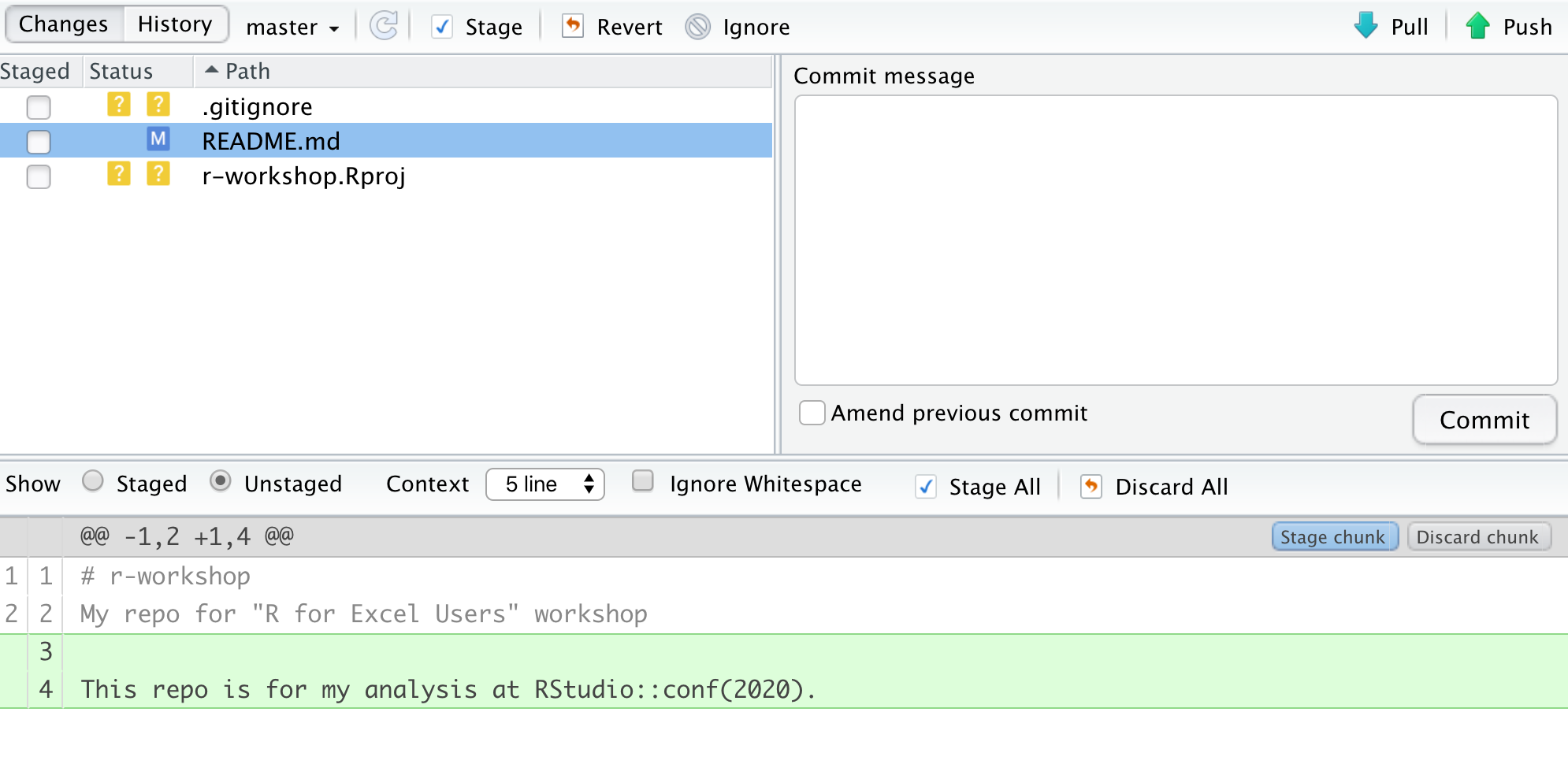Click the Stage All label
Image resolution: width=1568 pixels, height=775 pixels.
pyautogui.click(x=995, y=487)
